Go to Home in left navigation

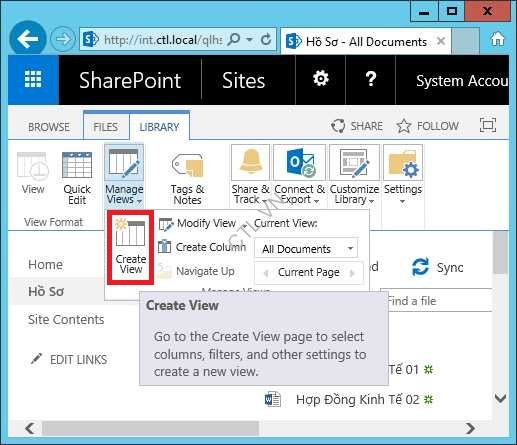[x=45, y=265]
